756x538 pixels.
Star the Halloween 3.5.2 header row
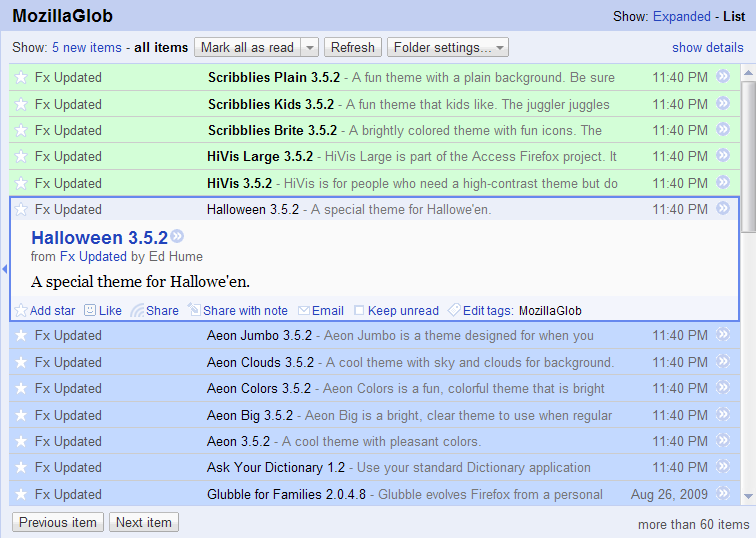(x=21, y=209)
